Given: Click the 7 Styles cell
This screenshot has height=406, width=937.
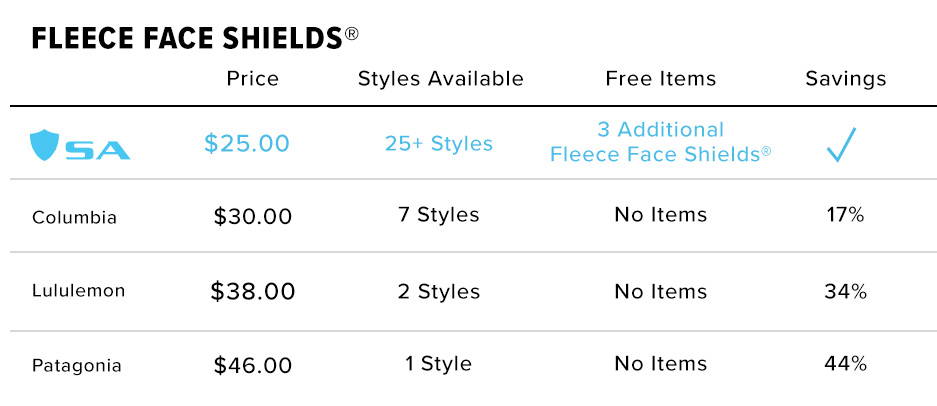Looking at the screenshot, I should 439,215.
